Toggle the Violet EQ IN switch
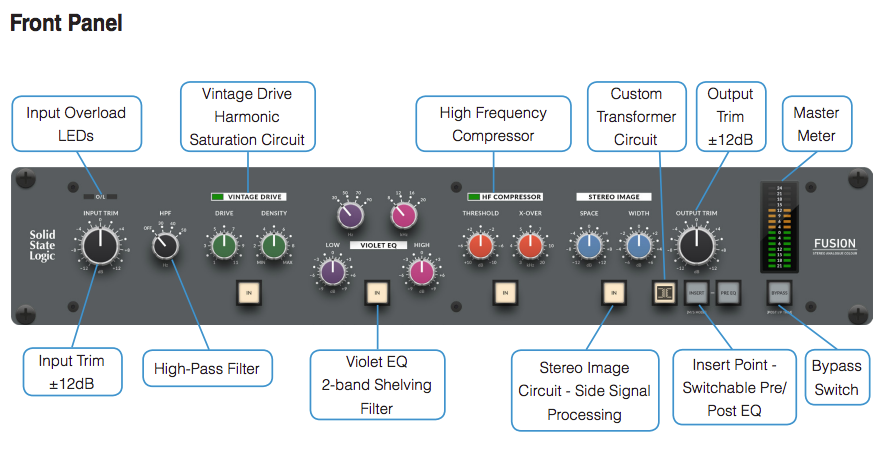 coord(376,292)
